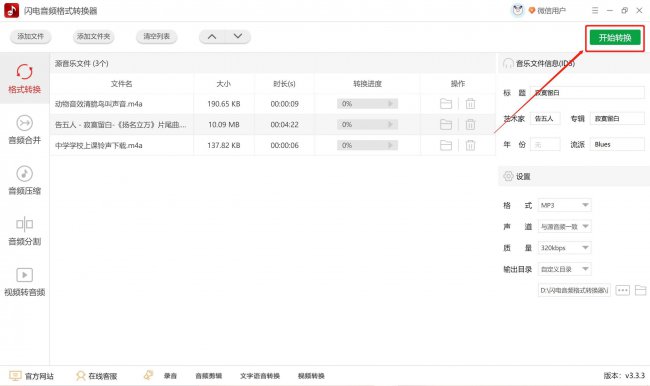Open folder for 中学学校上课铃声下载.m4a row
The image size is (650, 386).
pyautogui.click(x=446, y=145)
